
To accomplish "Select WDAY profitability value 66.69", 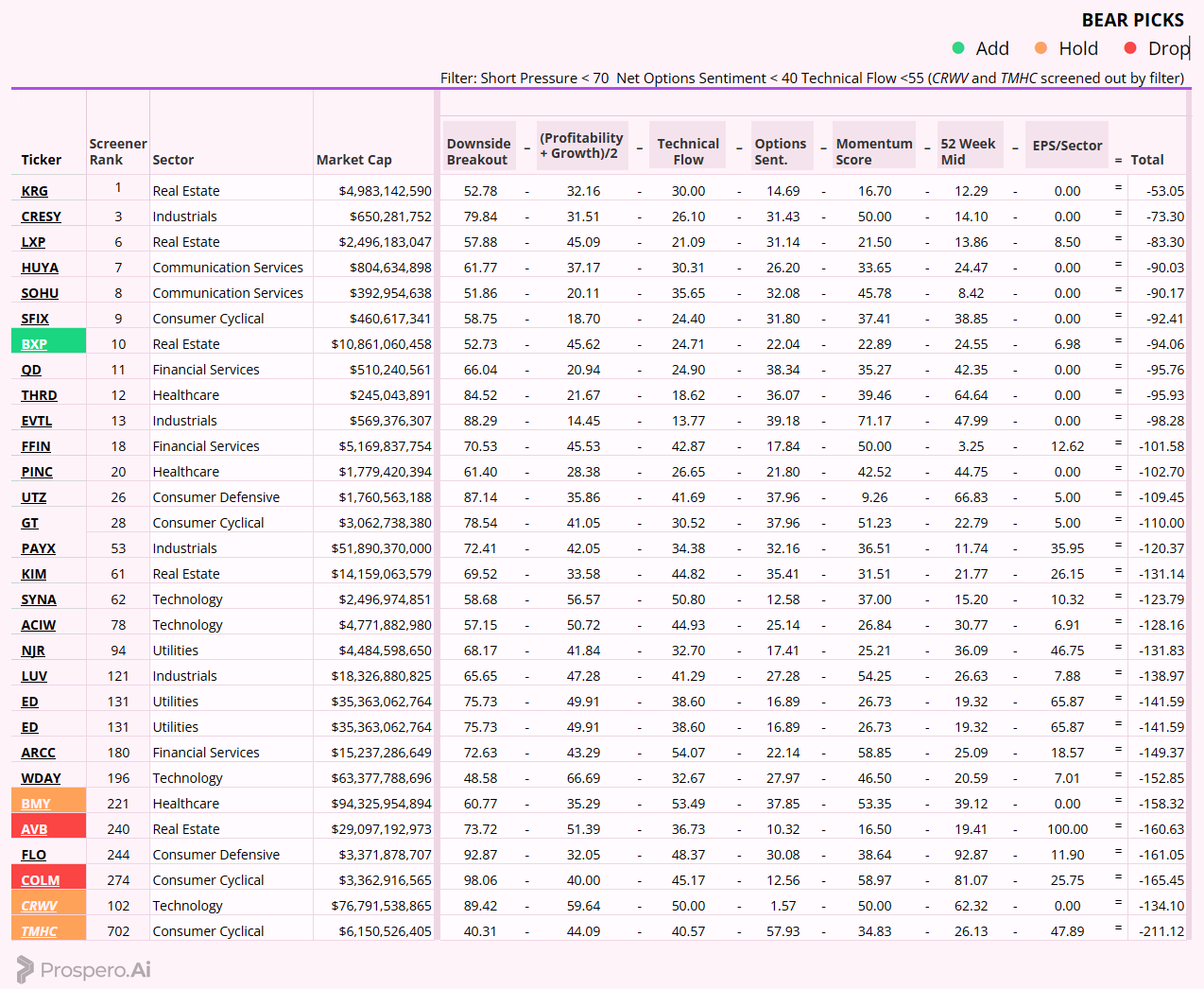I will pyautogui.click(x=583, y=778).
